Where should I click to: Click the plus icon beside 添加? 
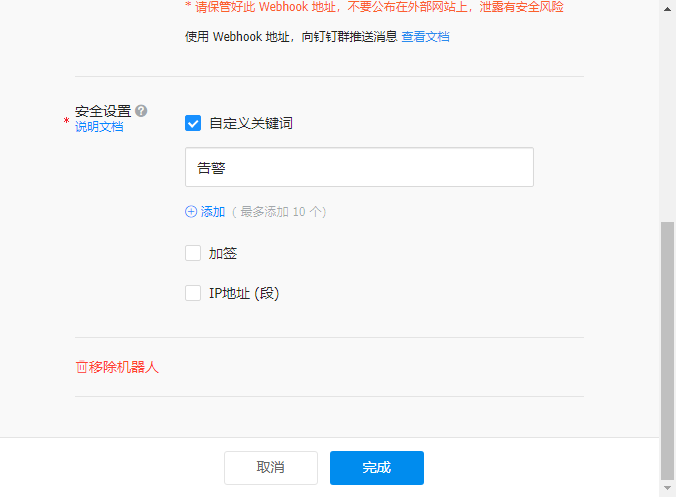191,212
